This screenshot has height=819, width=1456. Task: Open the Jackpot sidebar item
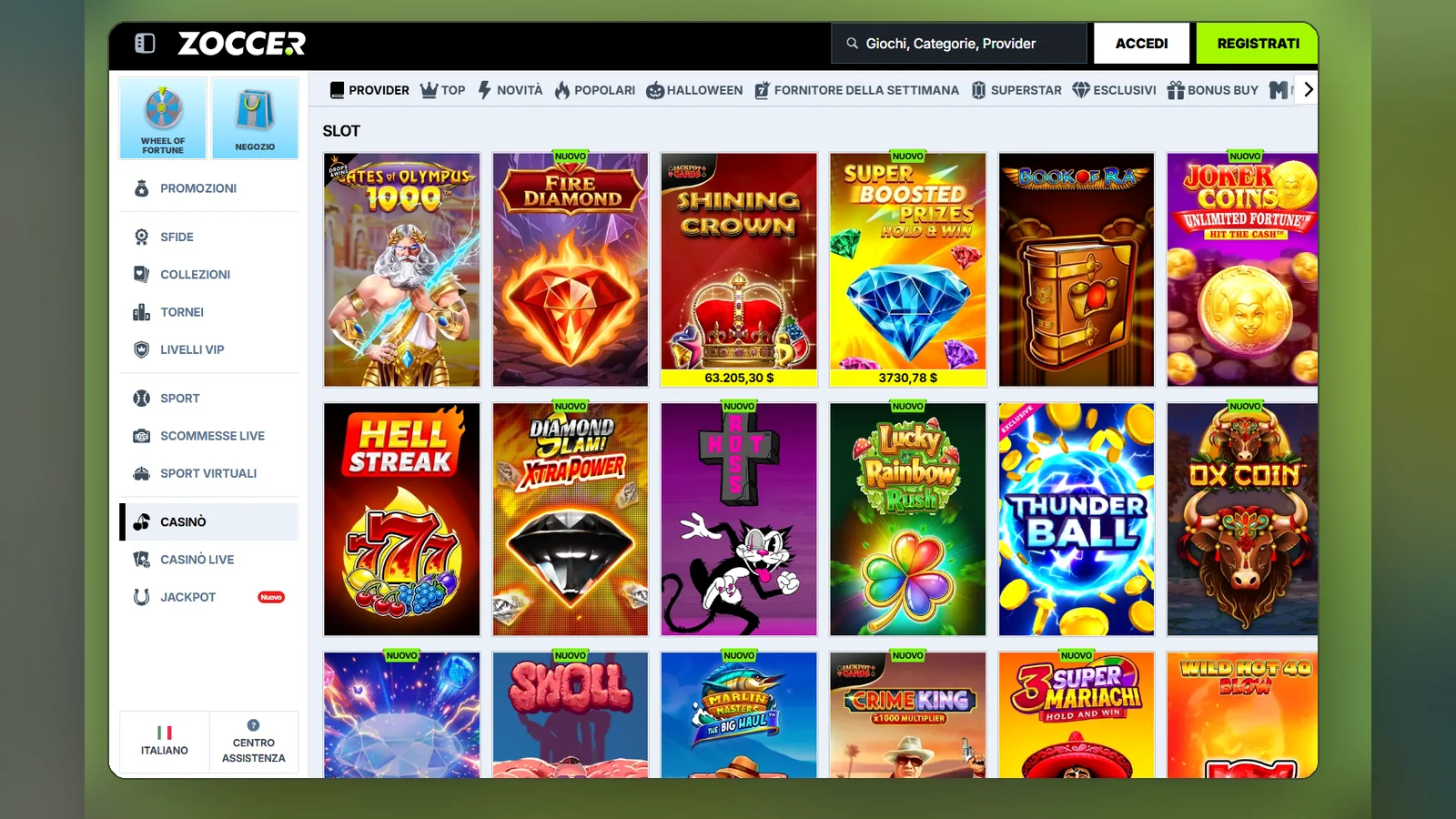209,597
